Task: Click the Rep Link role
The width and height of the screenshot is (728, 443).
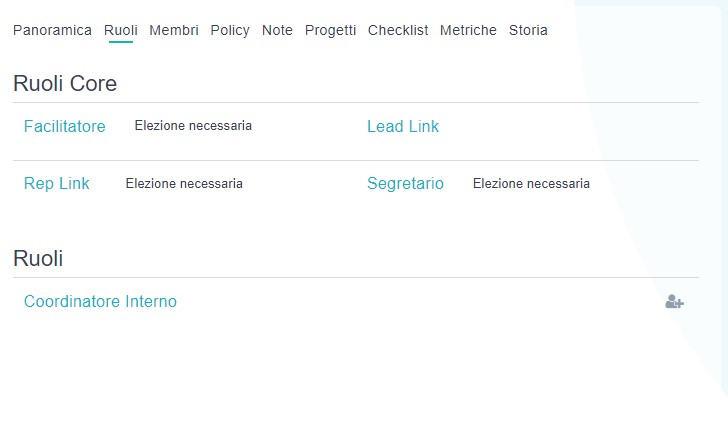Action: 57,184
